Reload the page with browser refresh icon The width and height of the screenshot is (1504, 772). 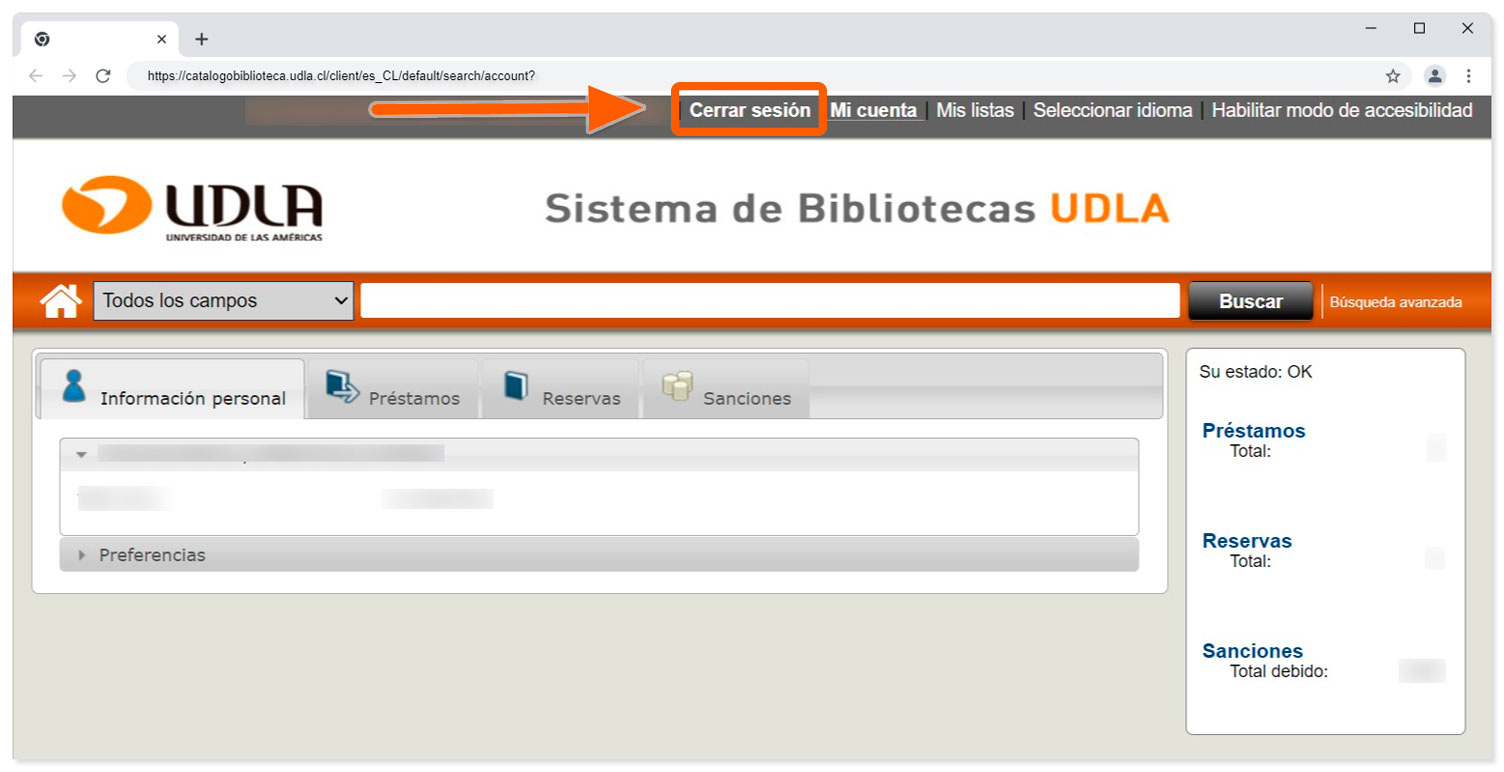pyautogui.click(x=102, y=76)
